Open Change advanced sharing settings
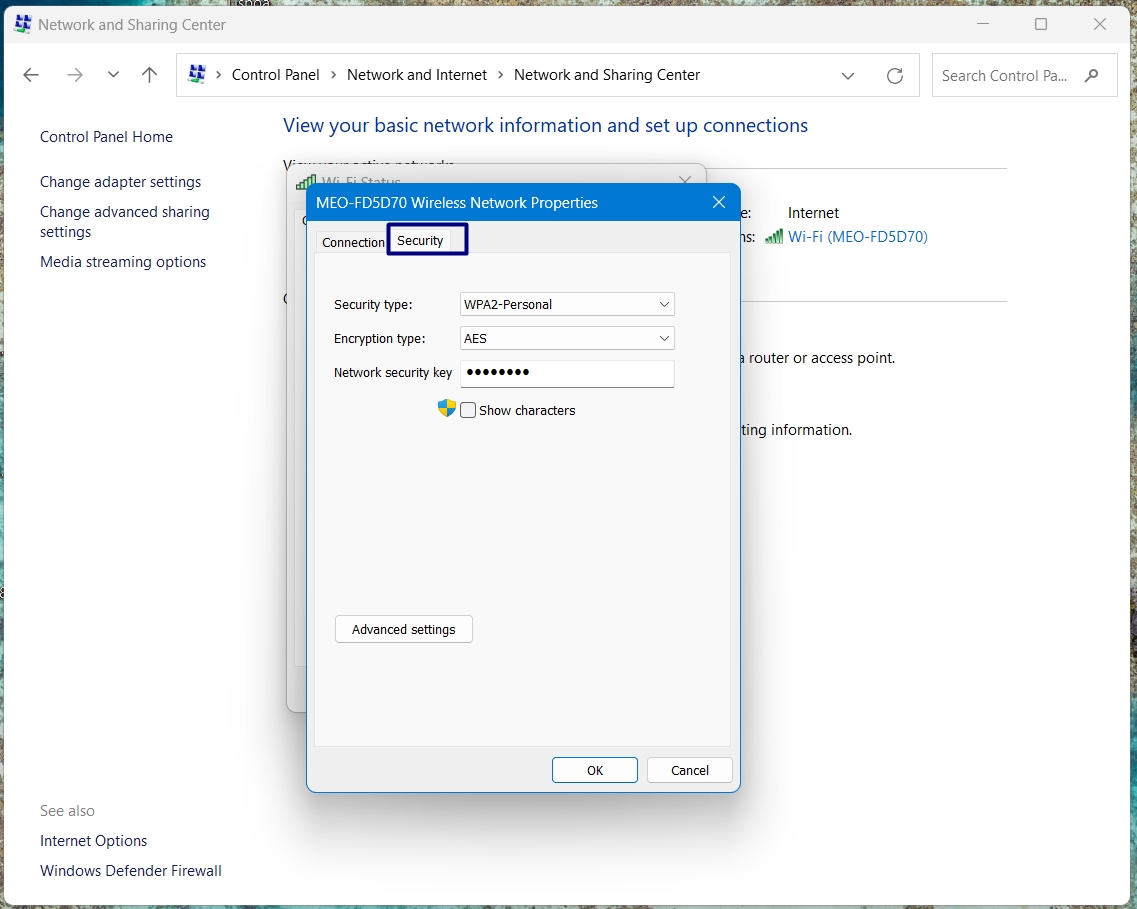The image size is (1137, 909). tap(125, 222)
